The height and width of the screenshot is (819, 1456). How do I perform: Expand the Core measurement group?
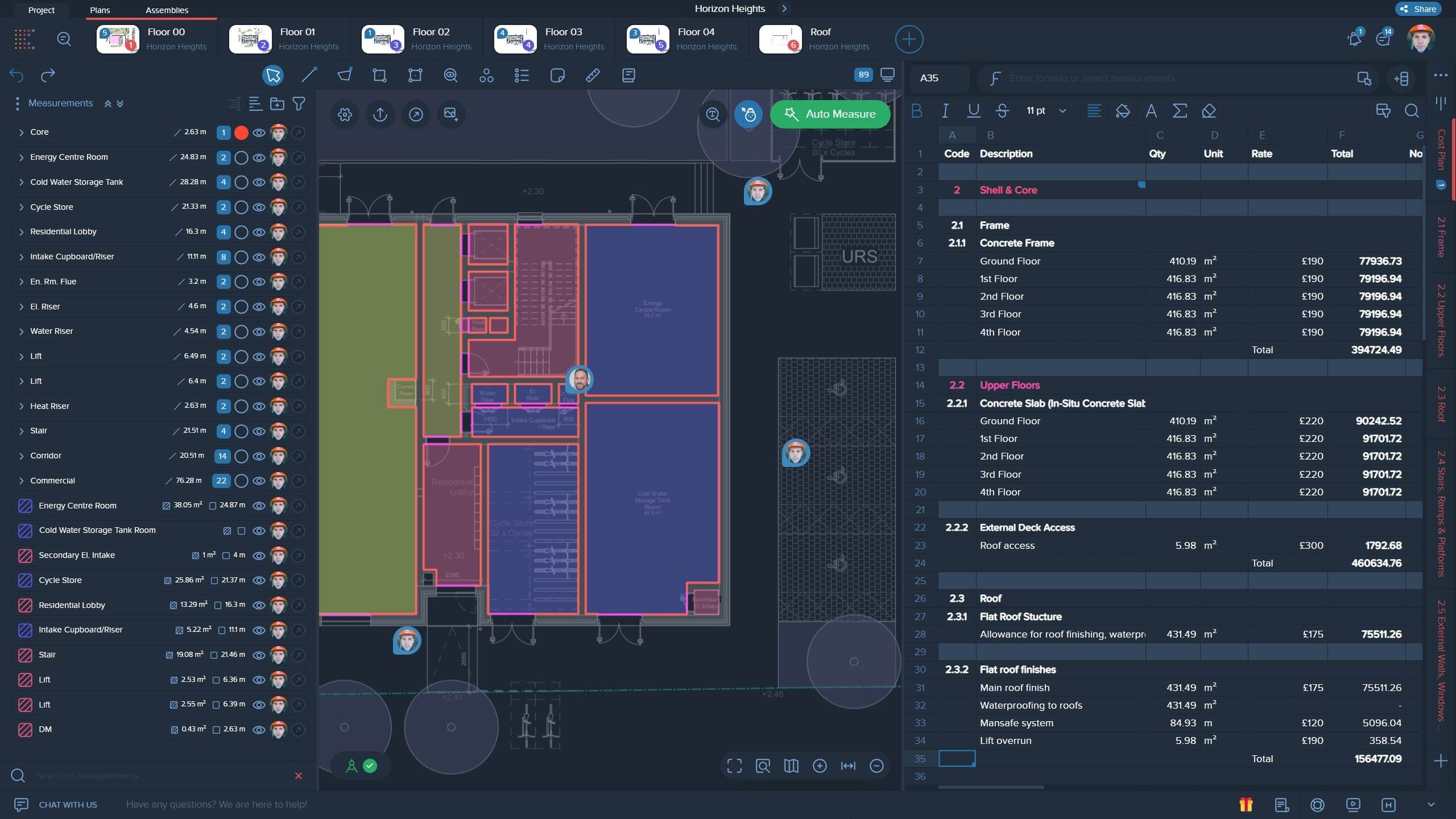21,132
